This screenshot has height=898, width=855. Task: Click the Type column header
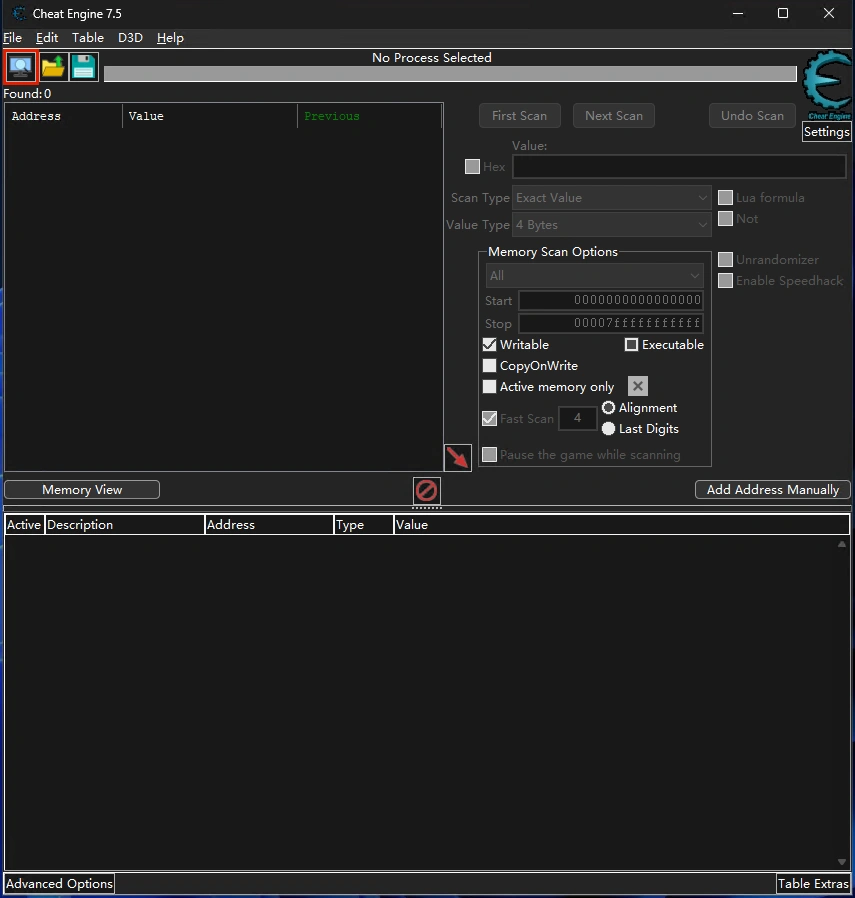364,525
